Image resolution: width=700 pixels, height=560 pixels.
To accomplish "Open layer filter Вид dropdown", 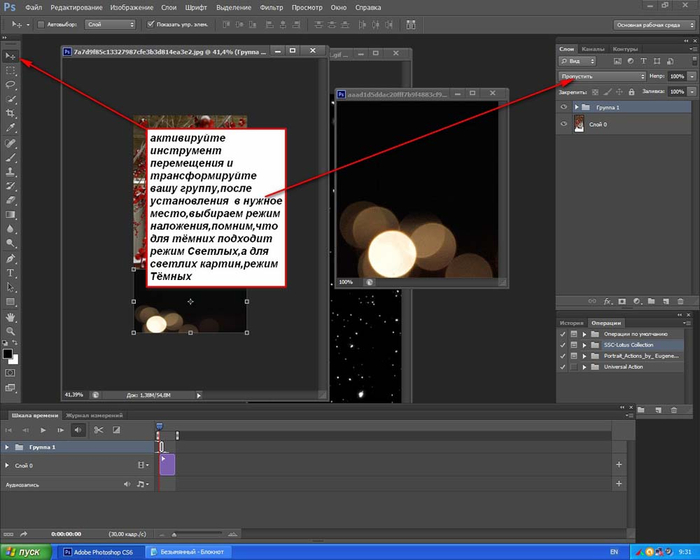I will pyautogui.click(x=577, y=61).
